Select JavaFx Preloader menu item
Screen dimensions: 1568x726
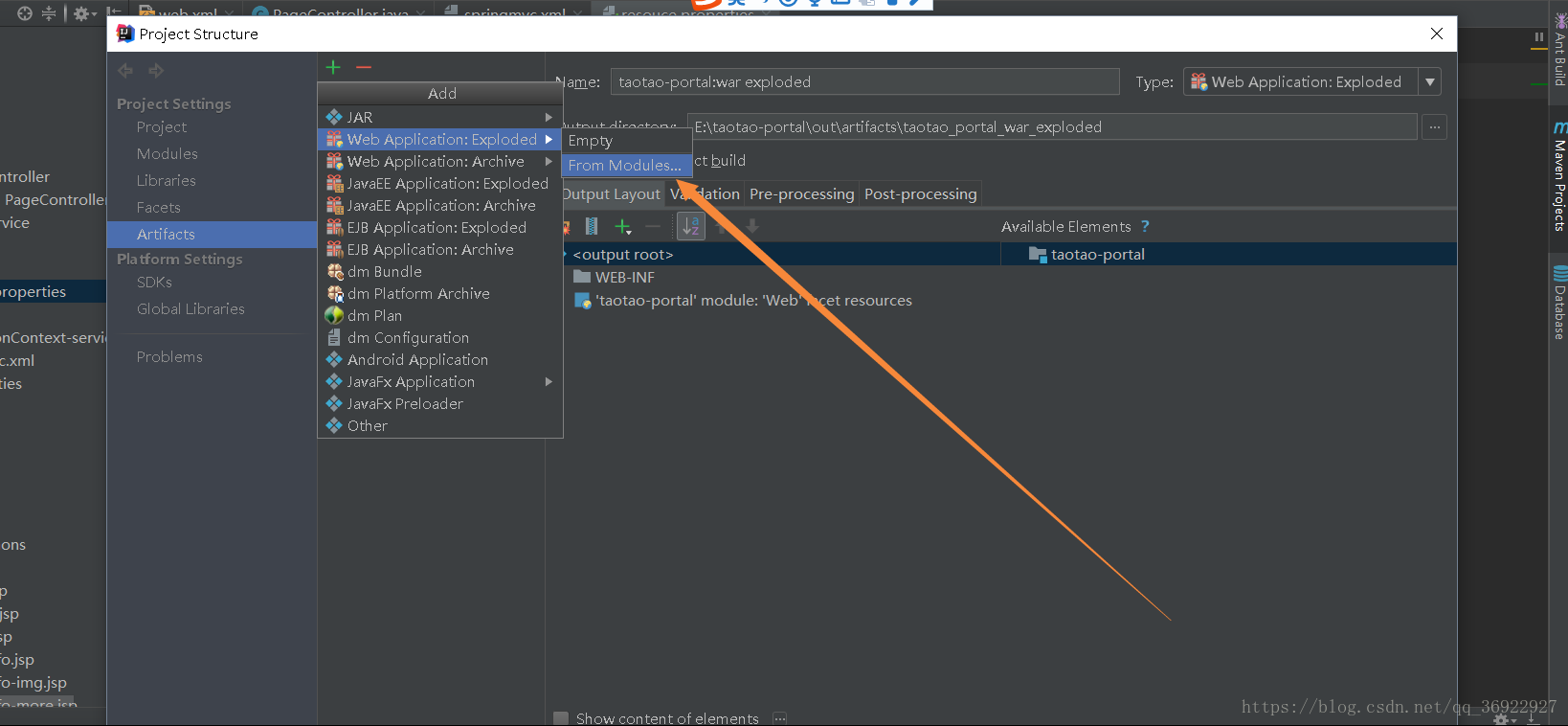pos(440,403)
